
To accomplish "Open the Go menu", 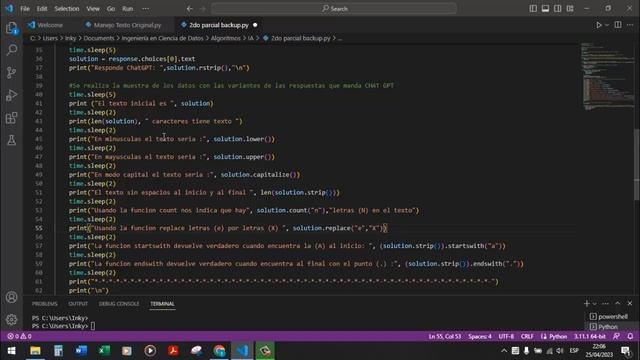I will (111, 9).
